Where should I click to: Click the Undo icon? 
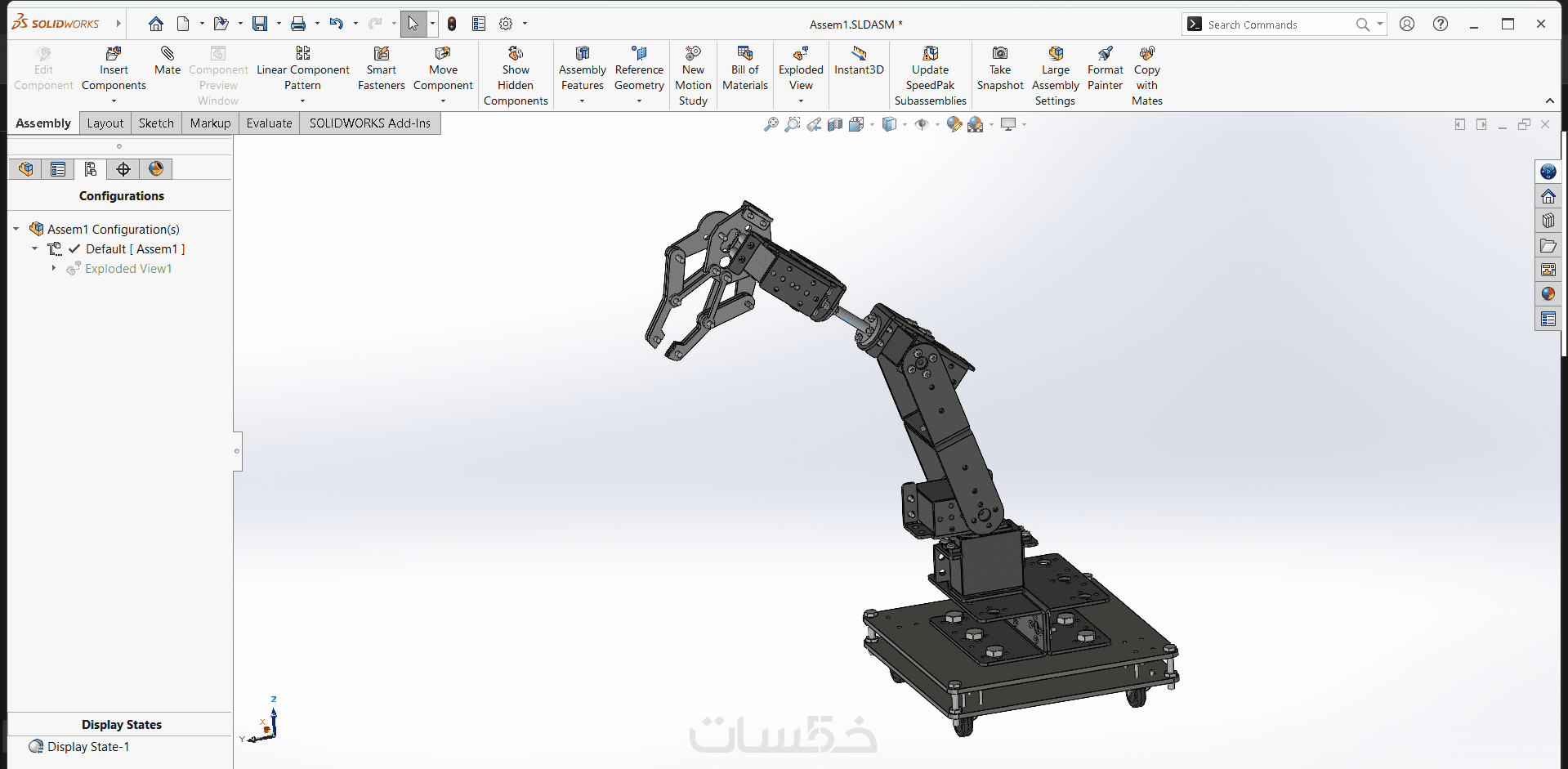click(336, 24)
